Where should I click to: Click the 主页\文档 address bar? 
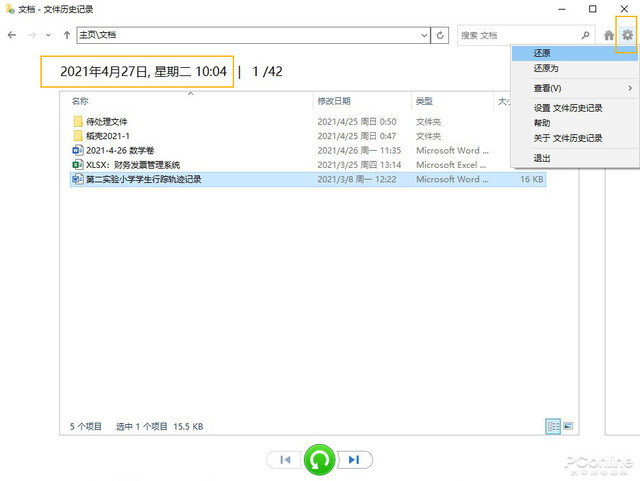click(253, 35)
